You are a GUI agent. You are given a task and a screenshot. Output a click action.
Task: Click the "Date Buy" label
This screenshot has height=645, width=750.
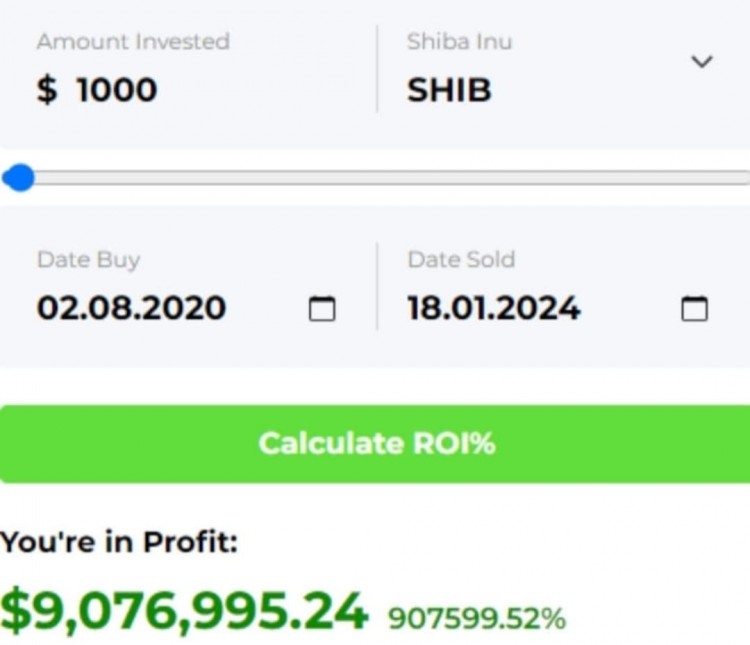(x=88, y=261)
